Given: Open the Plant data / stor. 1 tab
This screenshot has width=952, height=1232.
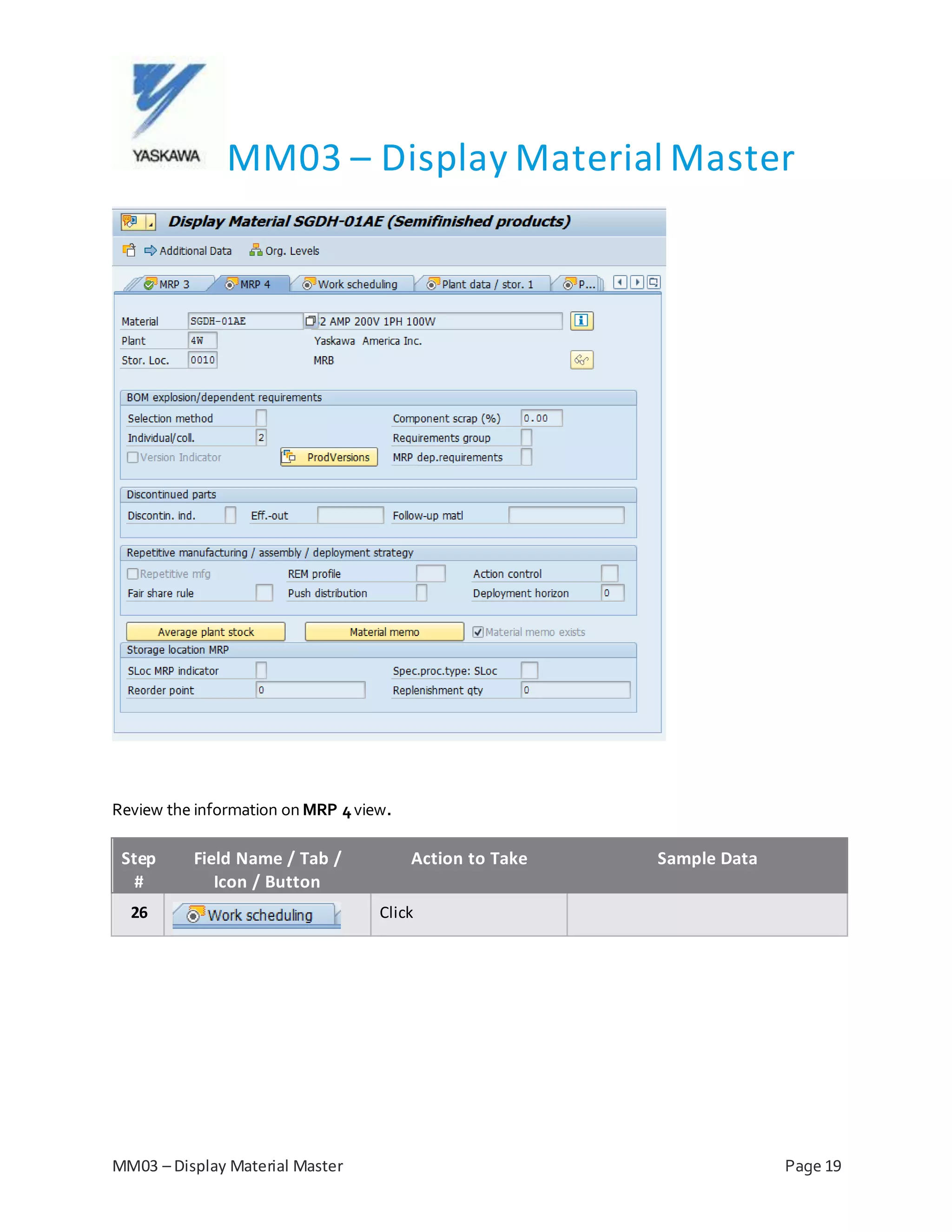Looking at the screenshot, I should click(481, 285).
